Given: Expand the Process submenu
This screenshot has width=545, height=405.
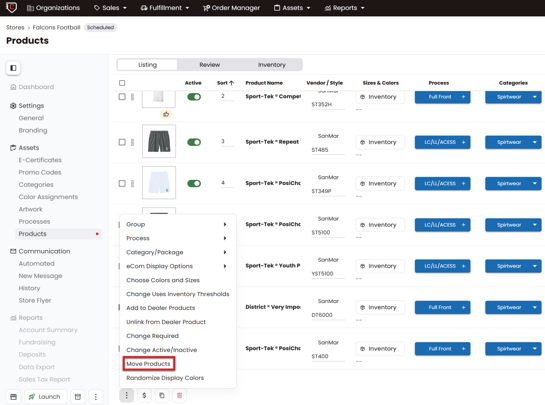Looking at the screenshot, I should [x=177, y=238].
